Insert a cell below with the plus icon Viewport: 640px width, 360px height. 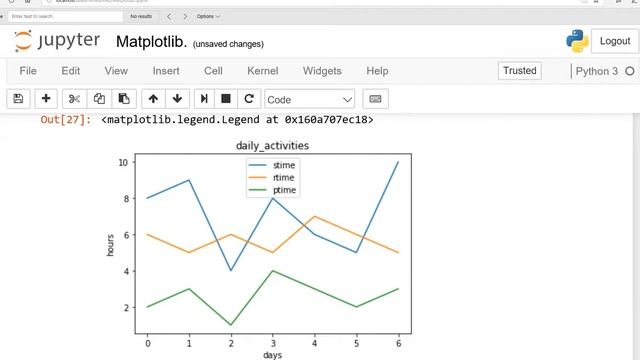coord(46,99)
